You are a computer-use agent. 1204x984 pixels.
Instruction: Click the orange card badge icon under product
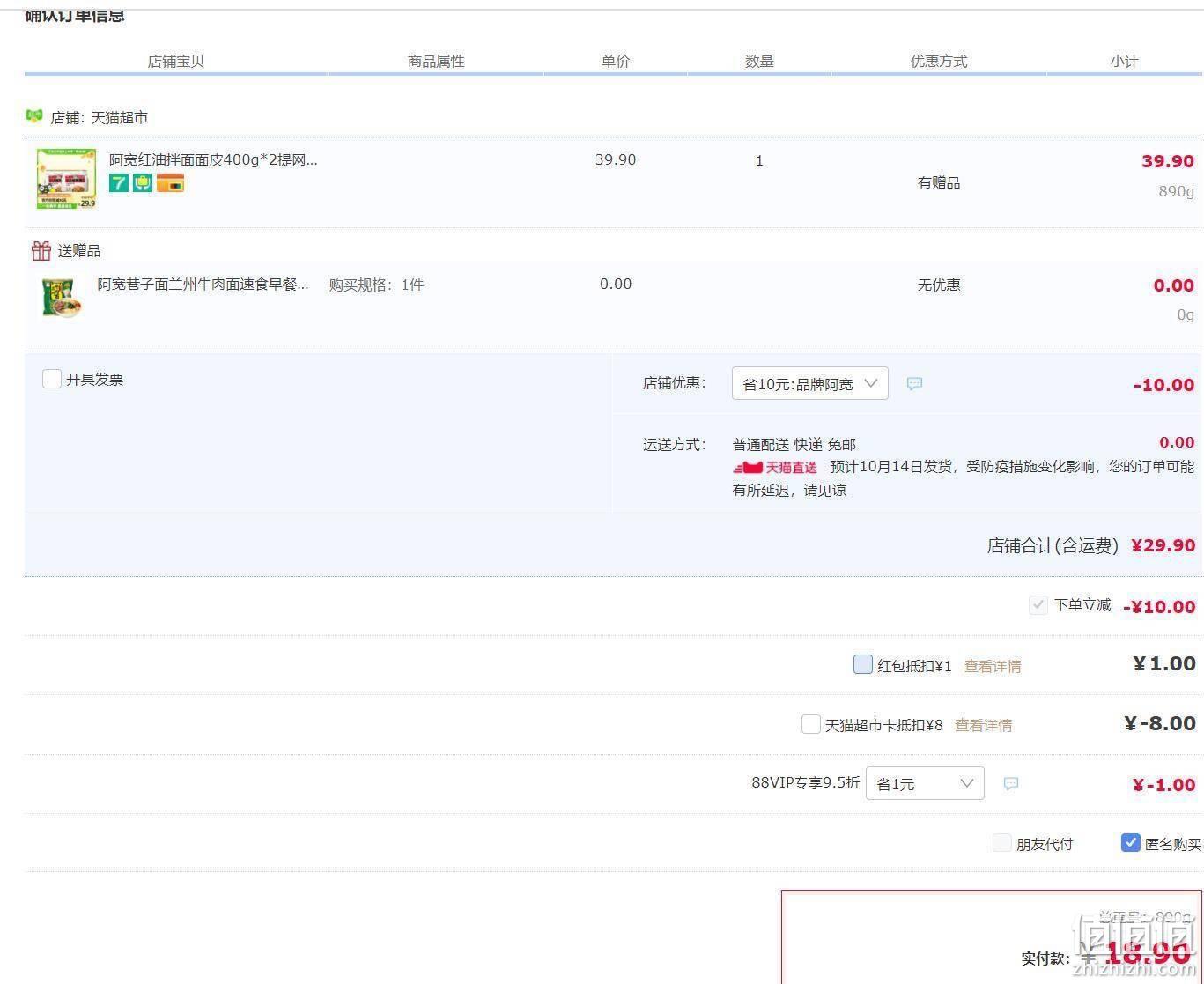[x=170, y=183]
